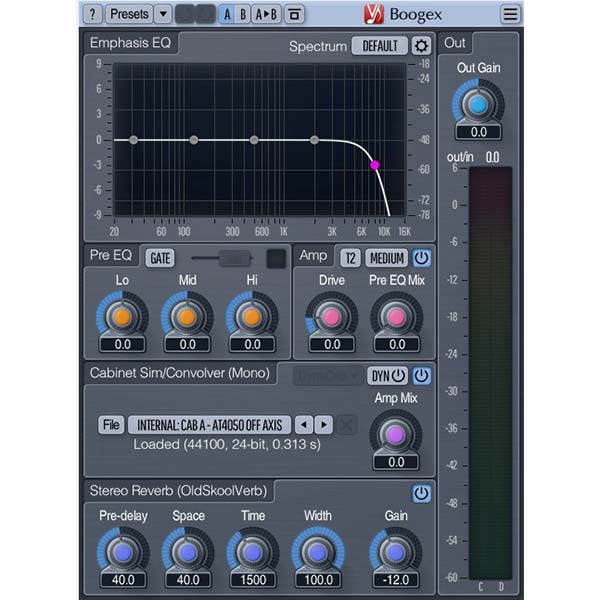The height and width of the screenshot is (600, 600).
Task: Click the Cabinet Sim/Convolver (Mono) label
Action: [x=179, y=373]
